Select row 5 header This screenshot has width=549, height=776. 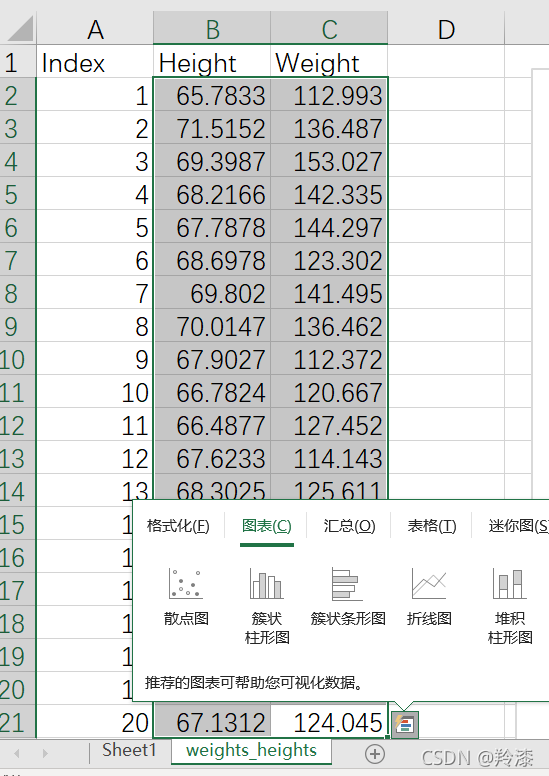(18, 194)
